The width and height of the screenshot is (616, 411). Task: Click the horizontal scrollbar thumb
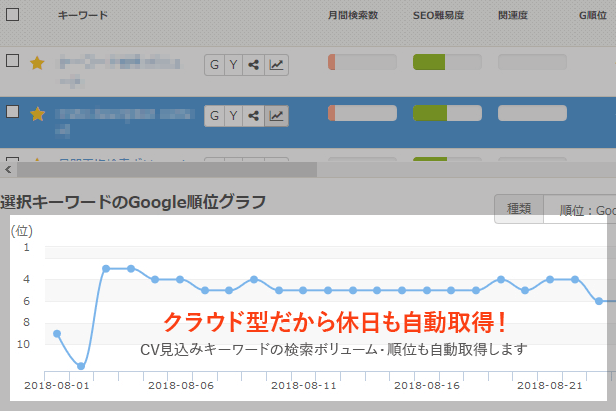167,170
